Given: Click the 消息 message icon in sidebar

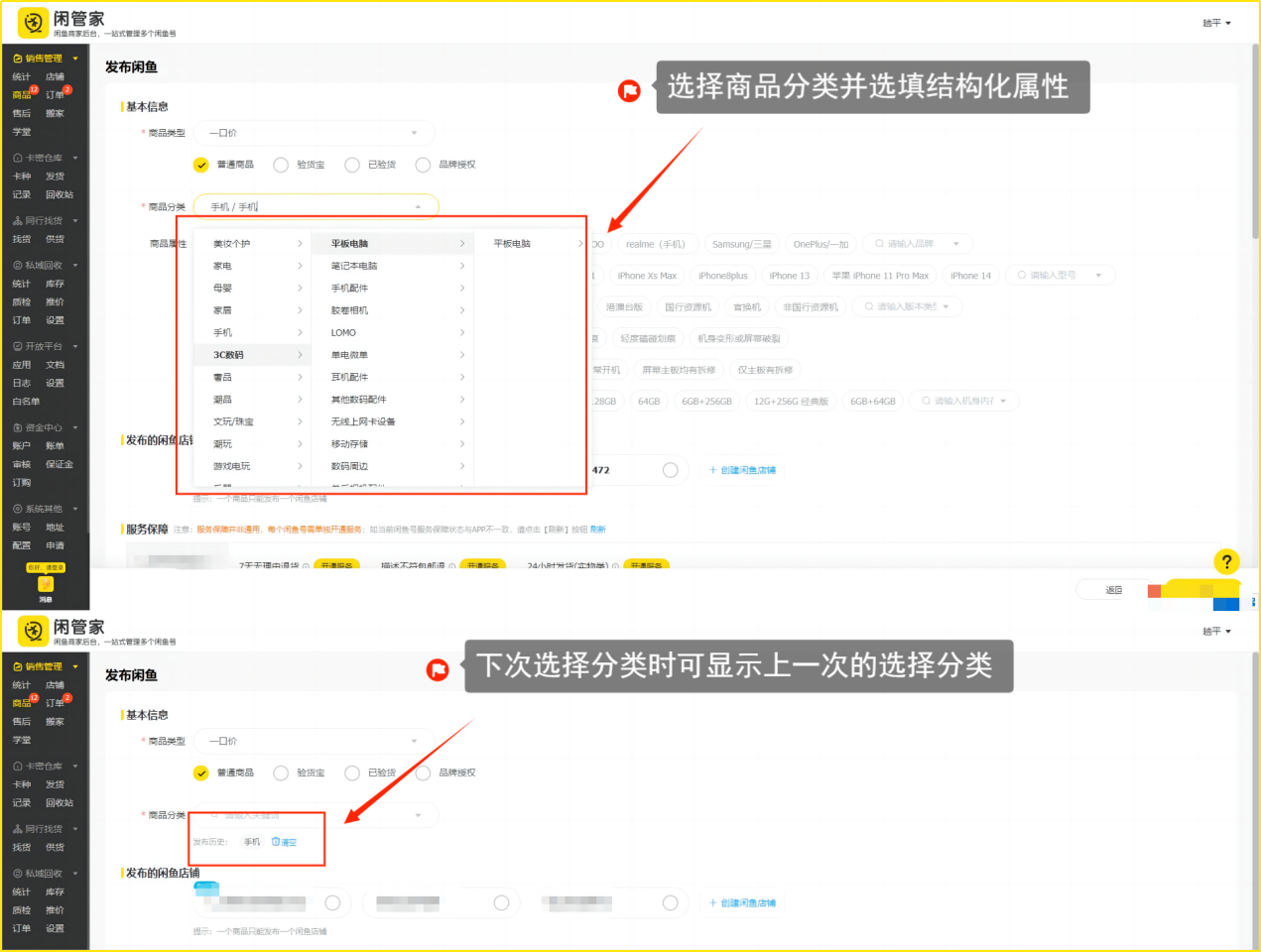Looking at the screenshot, I should 46,585.
